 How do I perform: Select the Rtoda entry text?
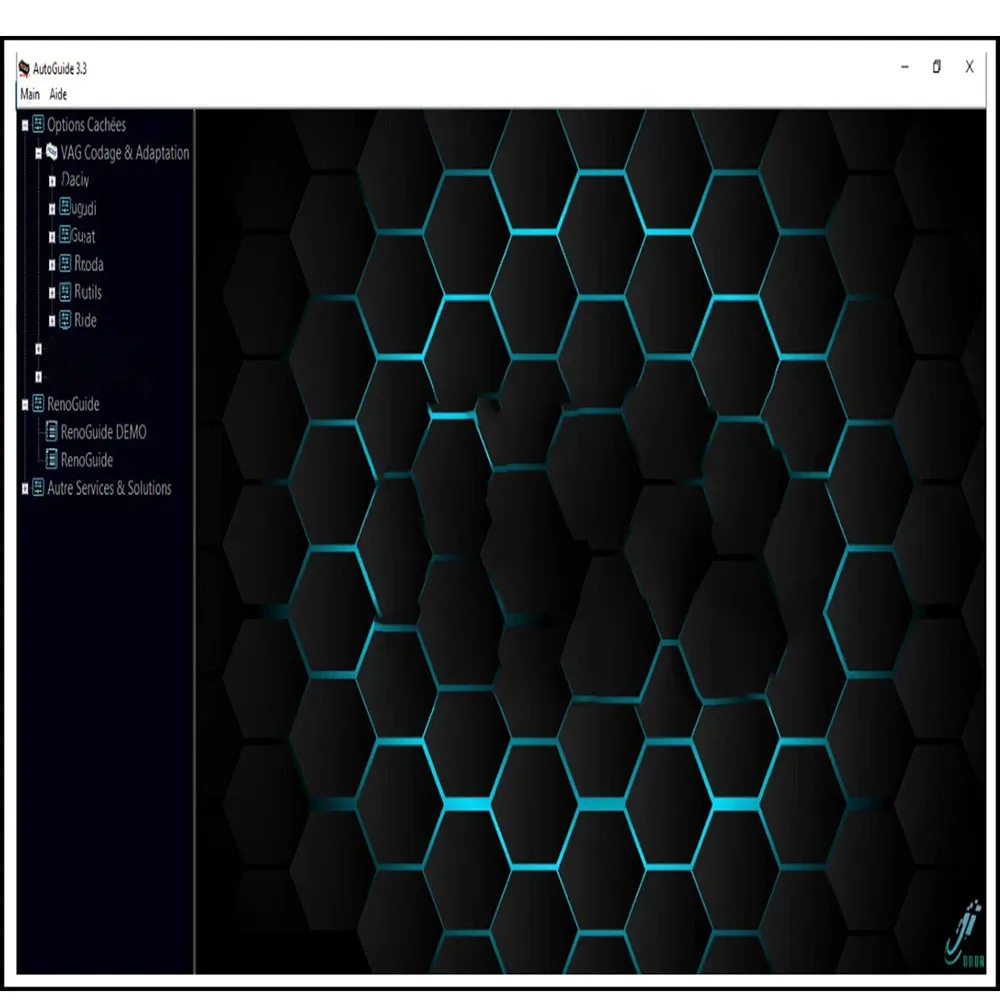[x=89, y=264]
